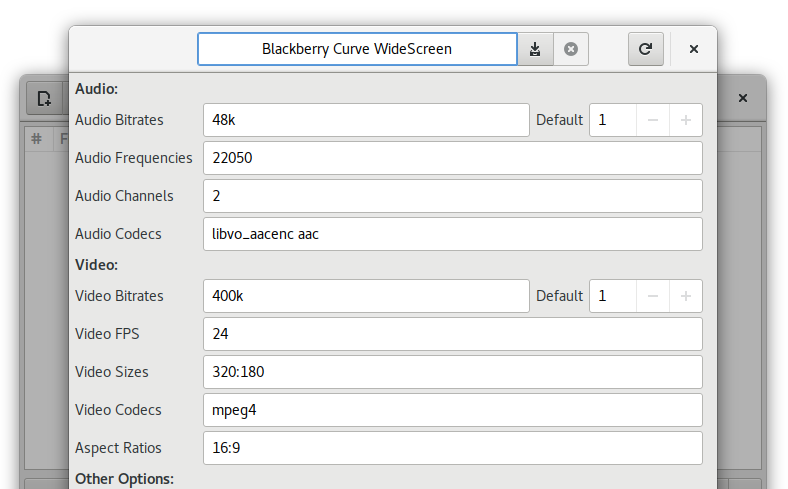Click the Audio Codecs field libvo_aacenc aac

pyautogui.click(x=453, y=234)
